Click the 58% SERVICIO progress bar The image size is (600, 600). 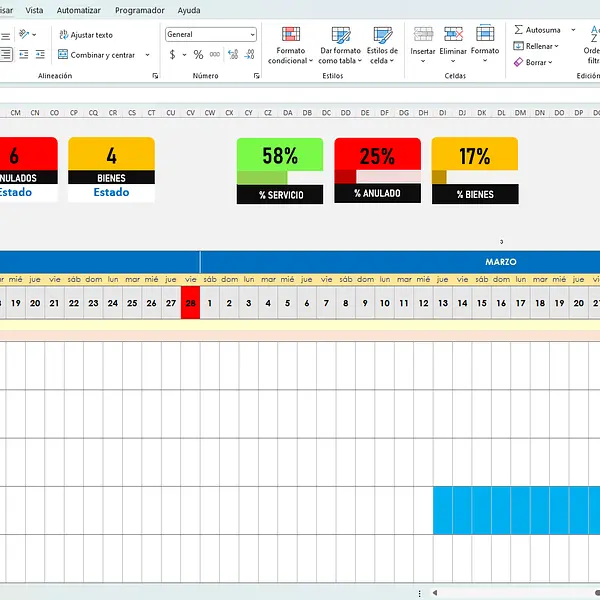pyautogui.click(x=280, y=178)
